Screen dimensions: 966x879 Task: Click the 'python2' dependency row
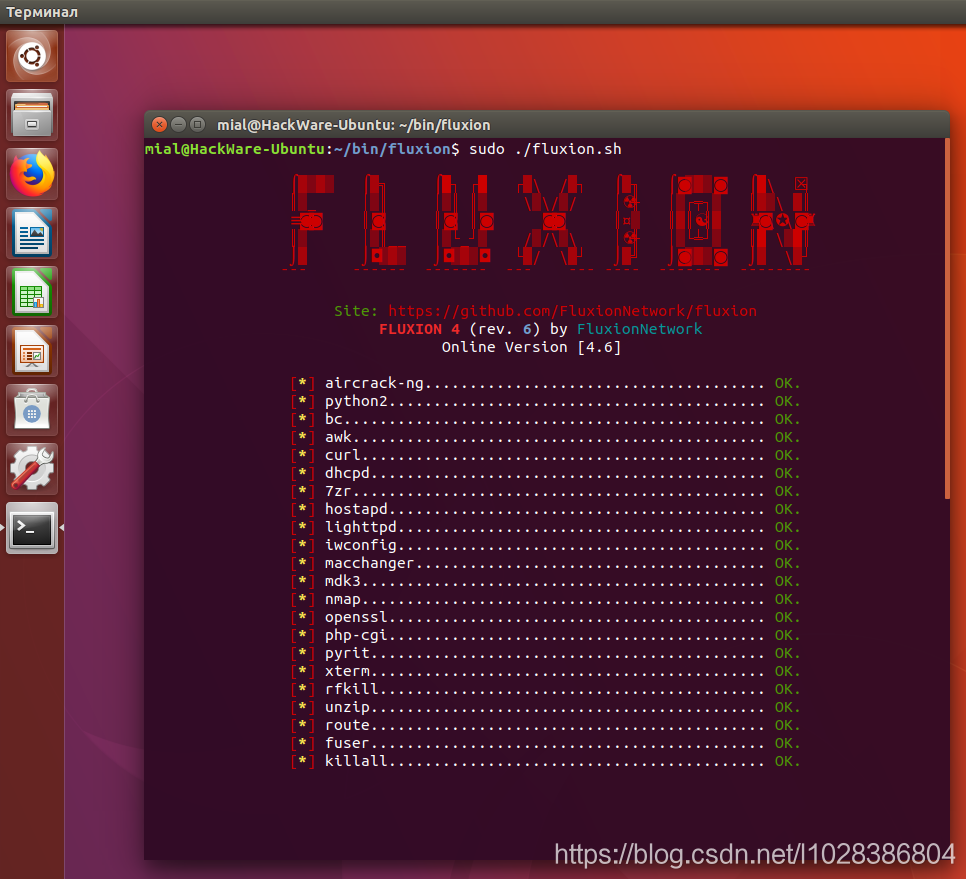click(546, 401)
